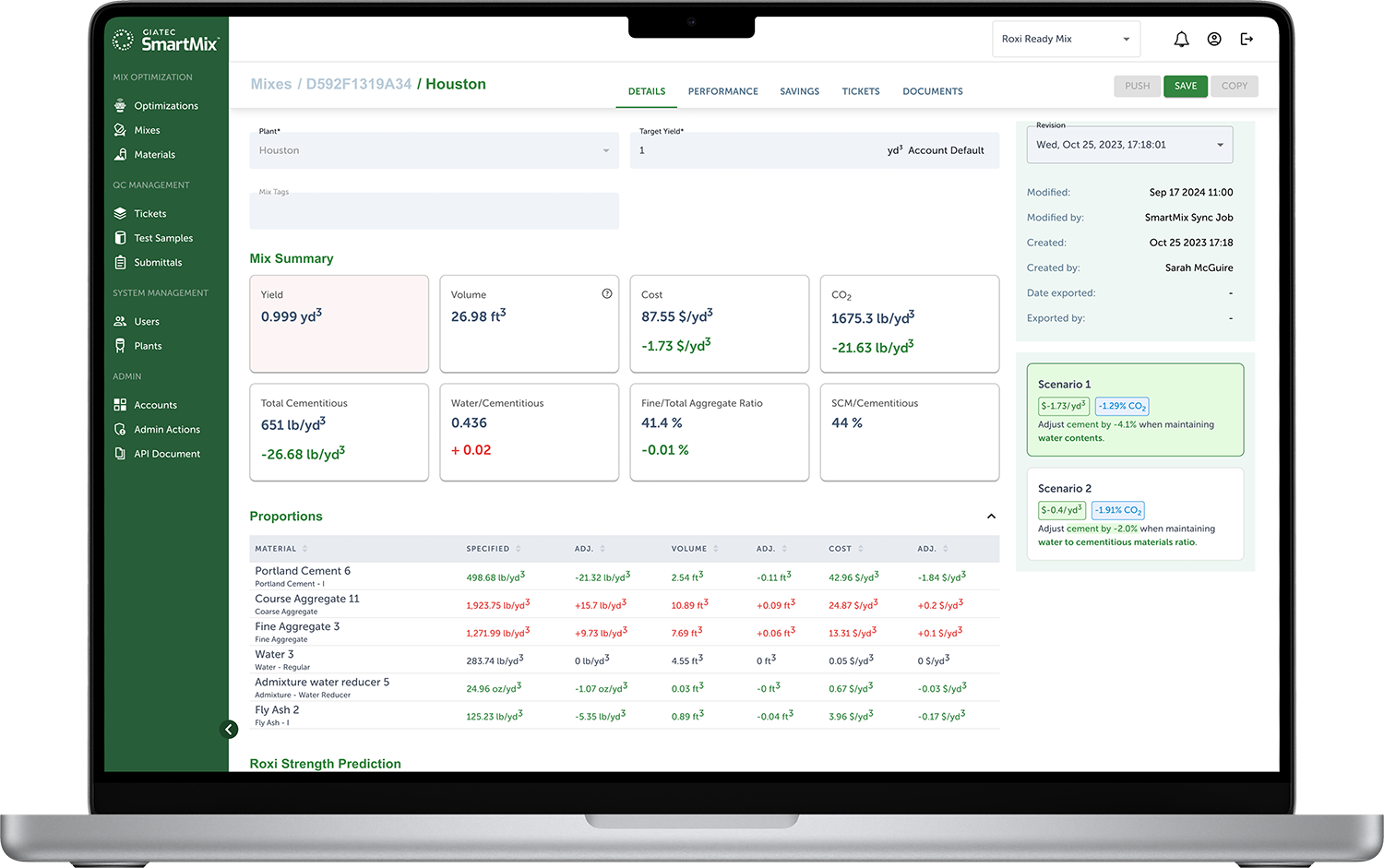
Task: Click the Volume card help icon
Action: coord(607,294)
